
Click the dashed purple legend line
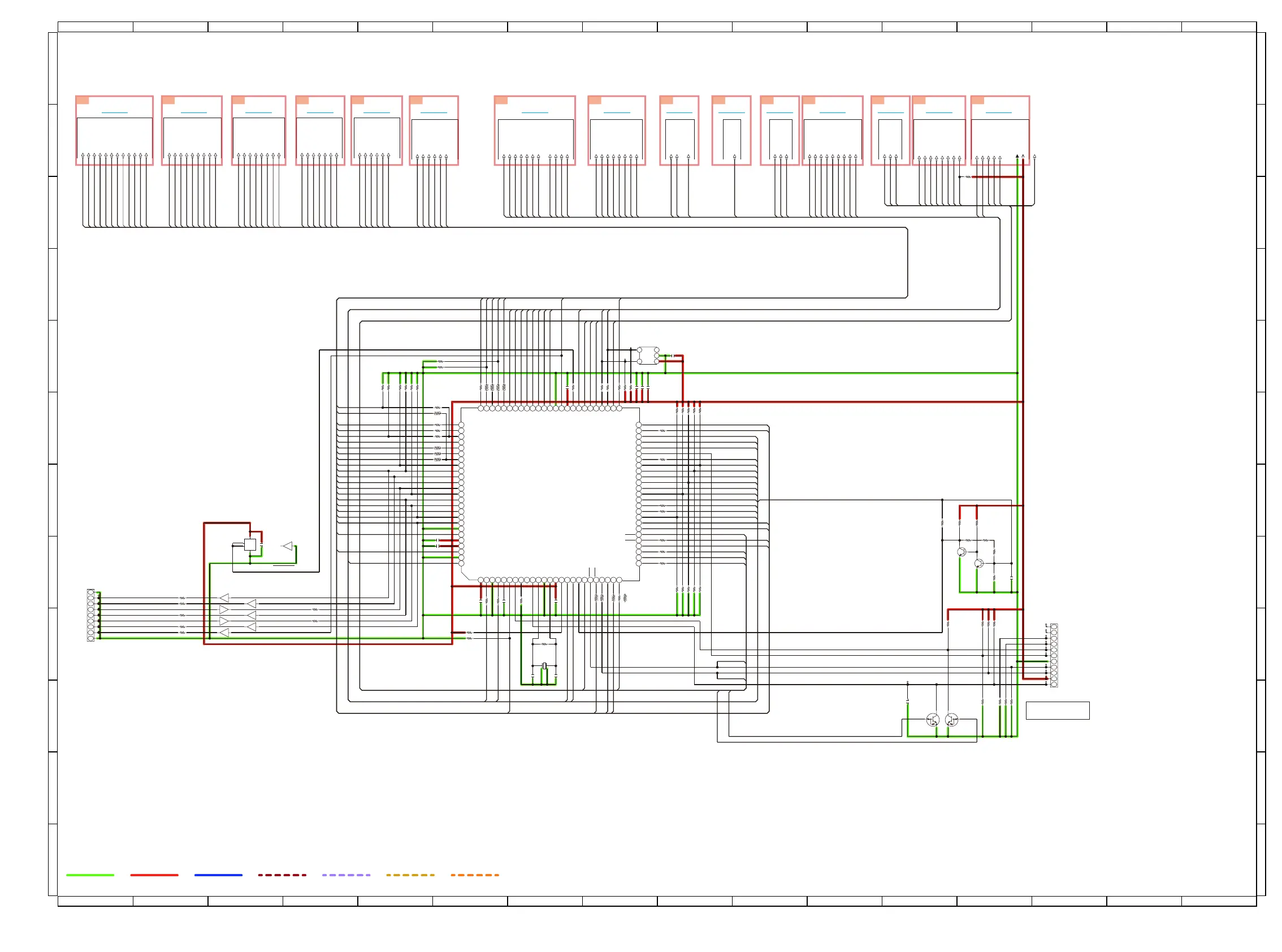pos(347,875)
